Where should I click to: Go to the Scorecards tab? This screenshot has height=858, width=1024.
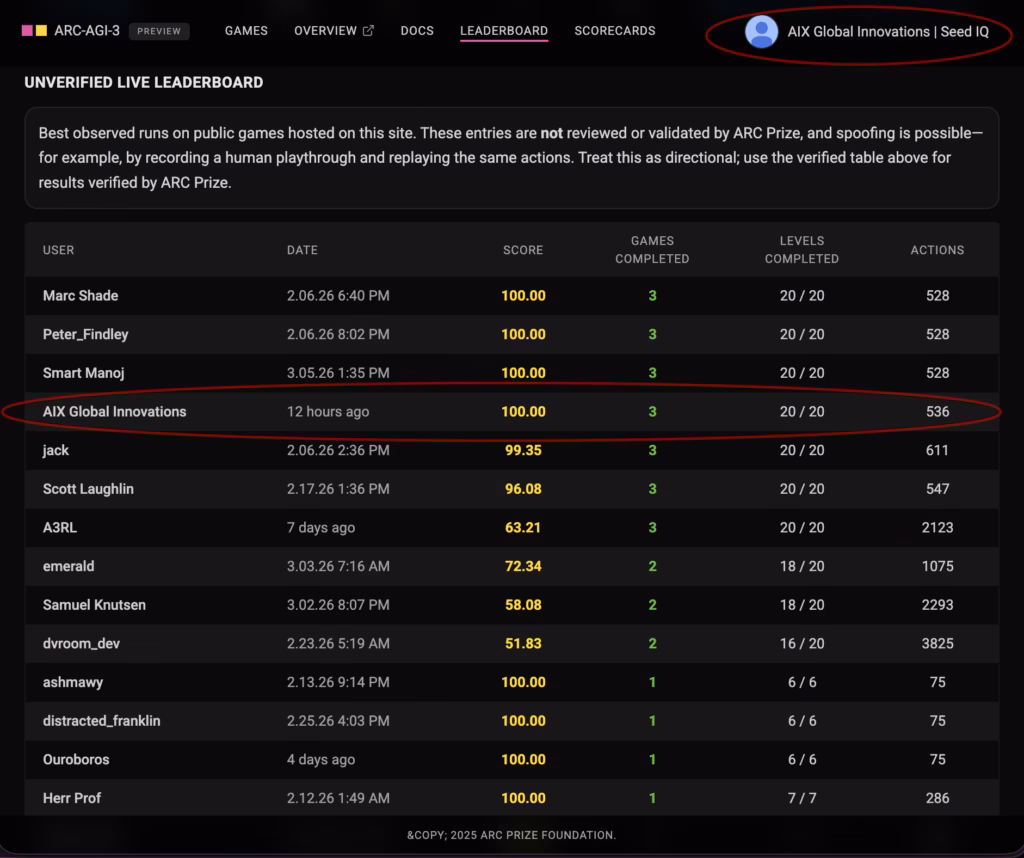(614, 31)
